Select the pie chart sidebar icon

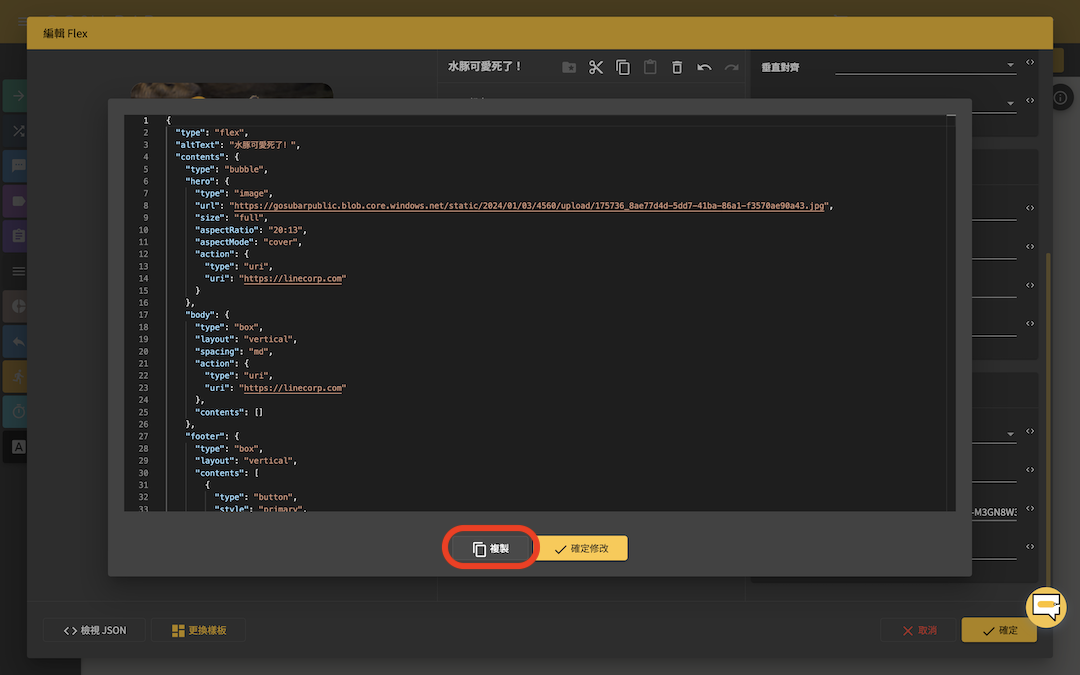(17, 307)
